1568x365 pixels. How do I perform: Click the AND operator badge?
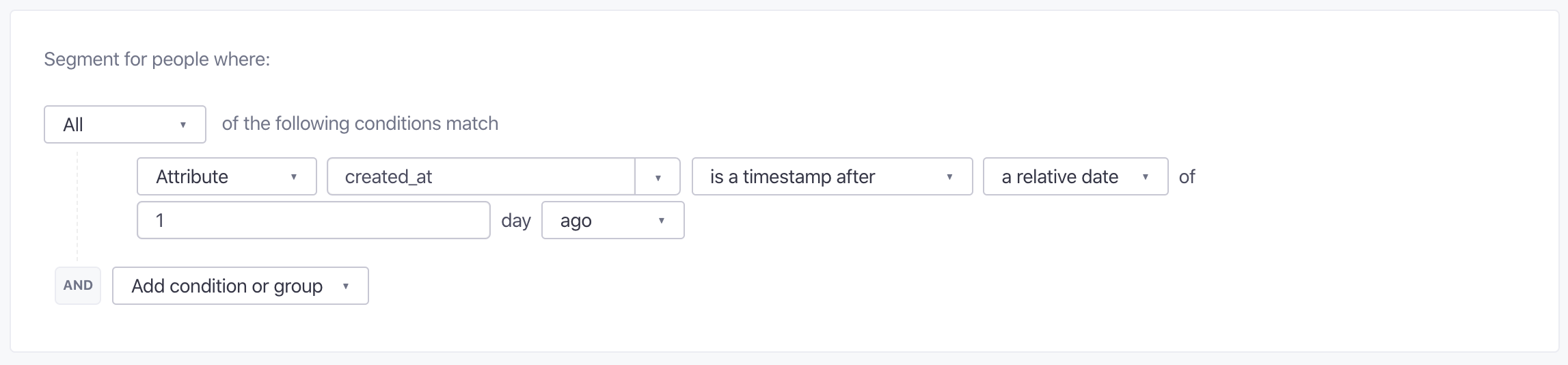point(78,286)
